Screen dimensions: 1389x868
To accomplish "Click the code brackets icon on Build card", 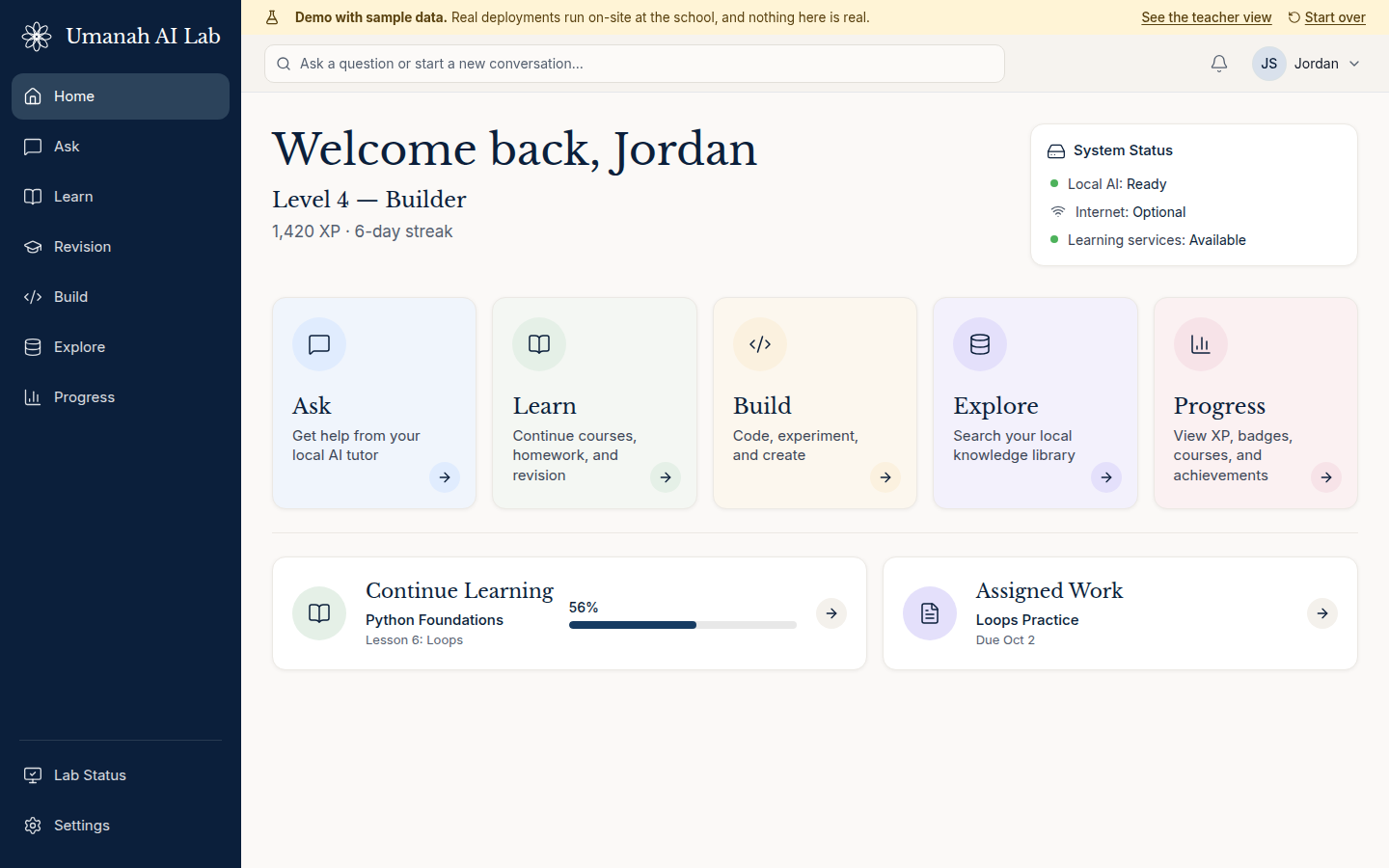I will click(x=760, y=344).
